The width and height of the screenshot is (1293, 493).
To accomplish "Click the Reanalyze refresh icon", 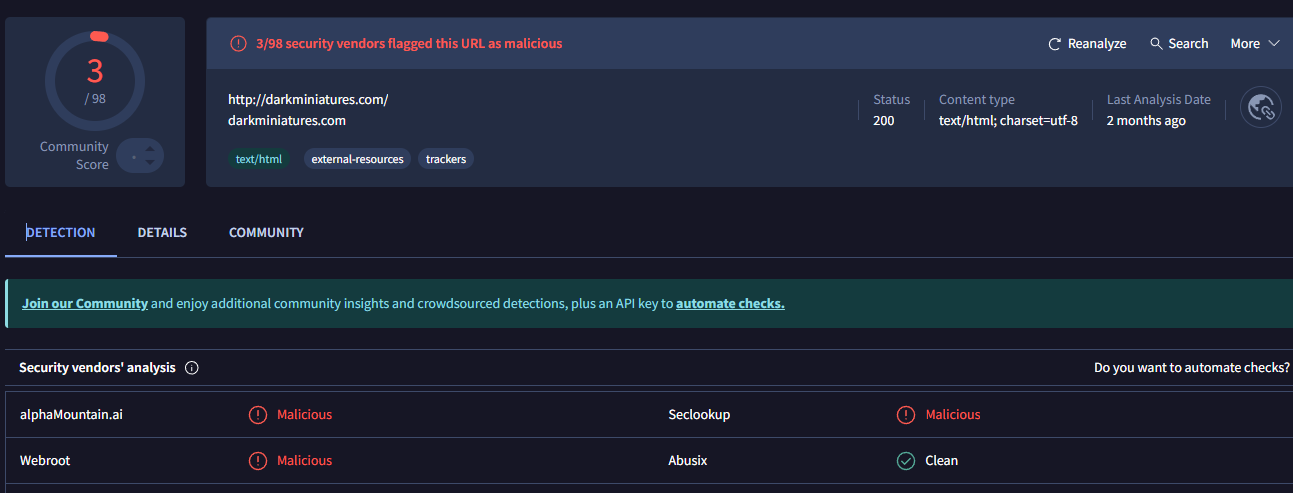I will coord(1054,44).
